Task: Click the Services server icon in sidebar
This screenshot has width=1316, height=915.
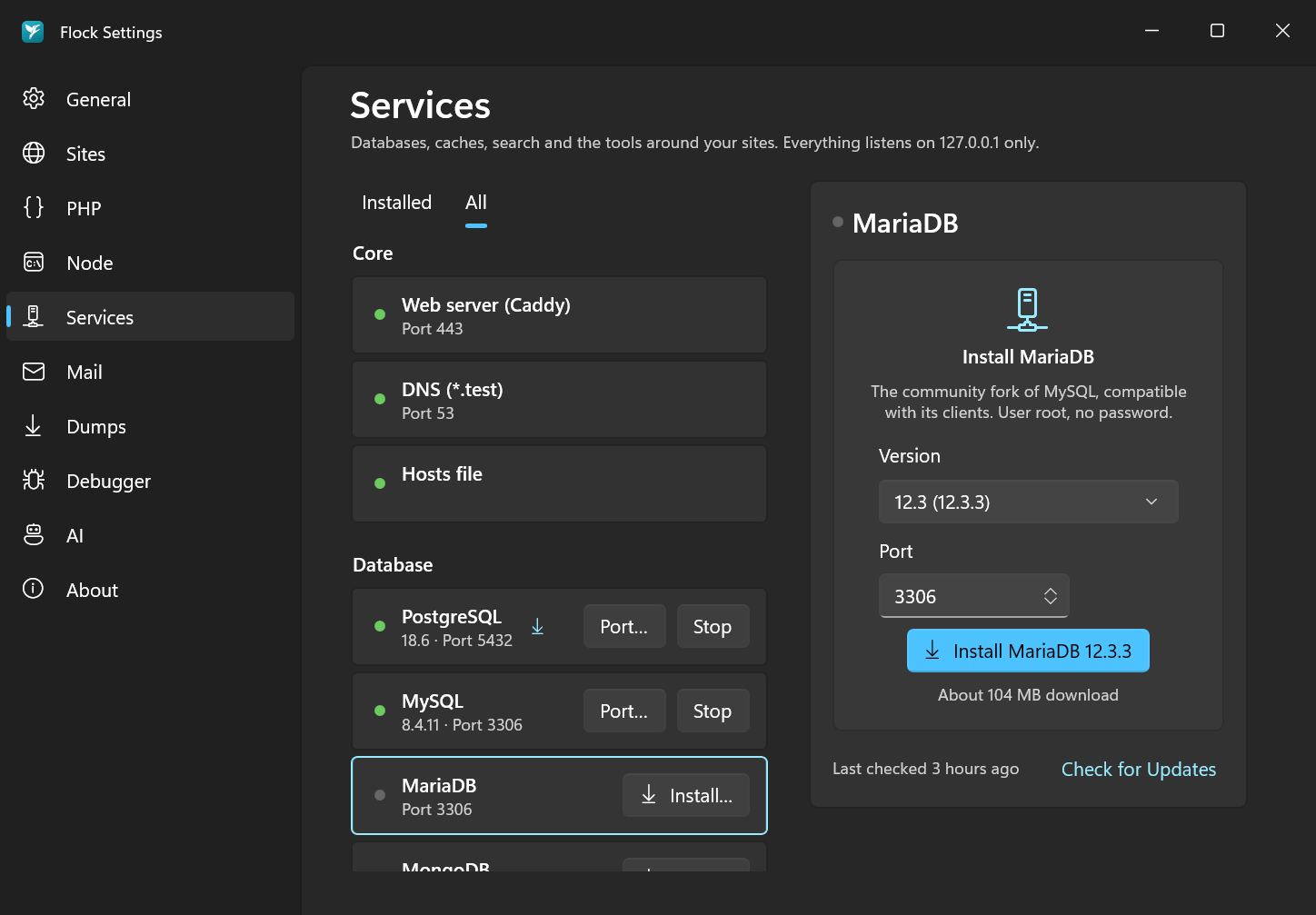Action: click(34, 317)
